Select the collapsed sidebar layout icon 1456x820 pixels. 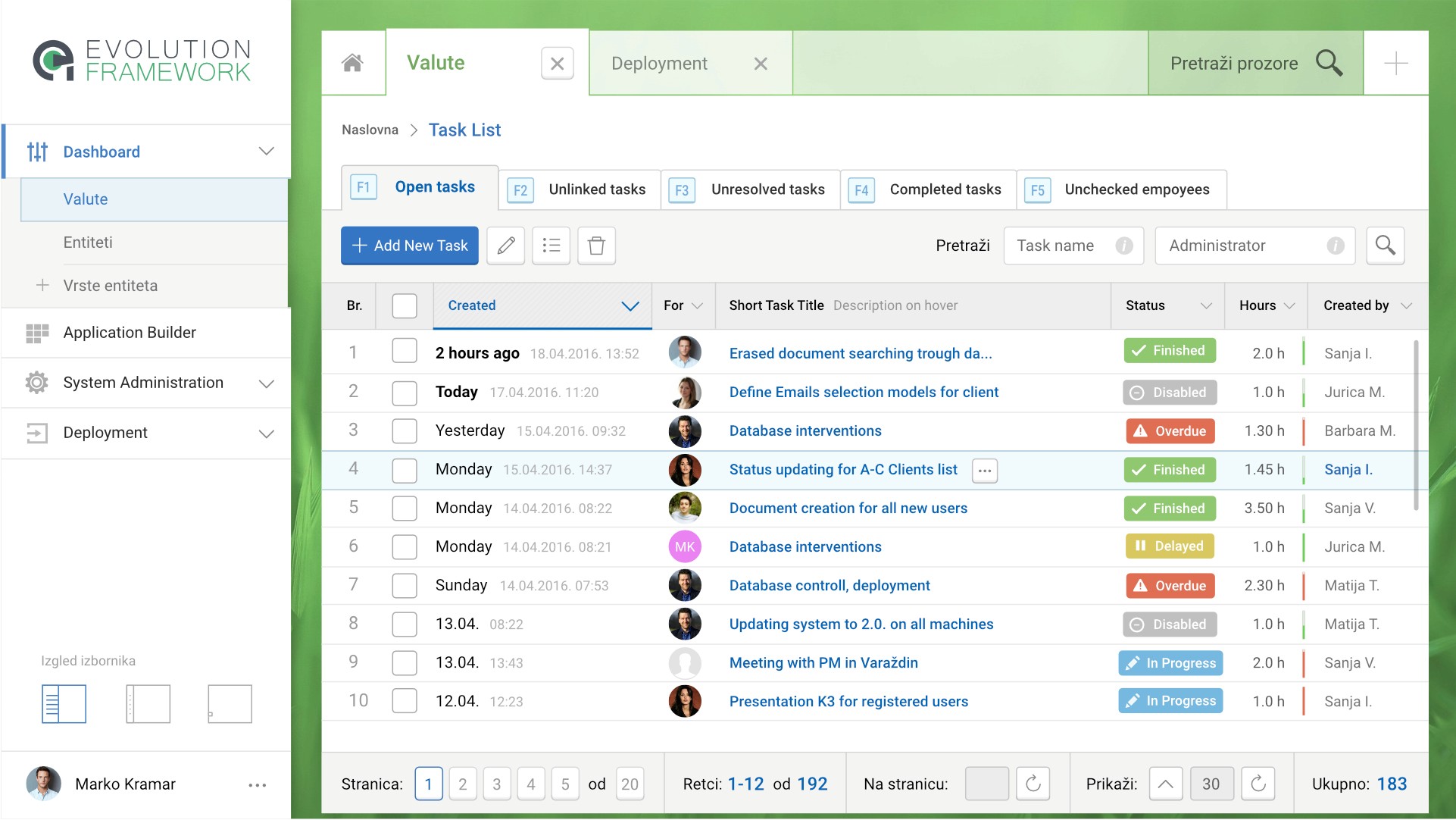(x=148, y=703)
